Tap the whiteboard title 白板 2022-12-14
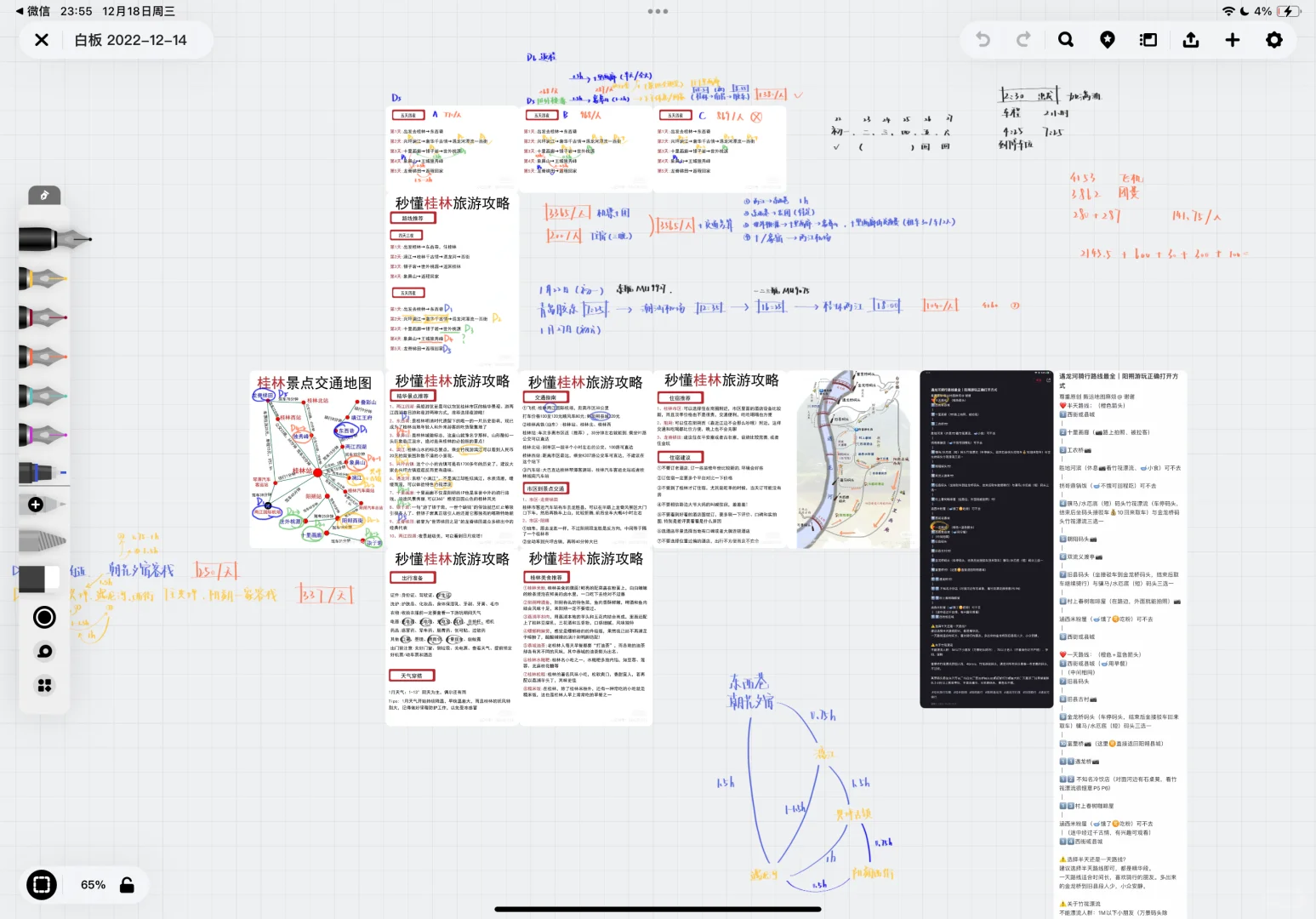The height and width of the screenshot is (919, 1316). [x=131, y=40]
